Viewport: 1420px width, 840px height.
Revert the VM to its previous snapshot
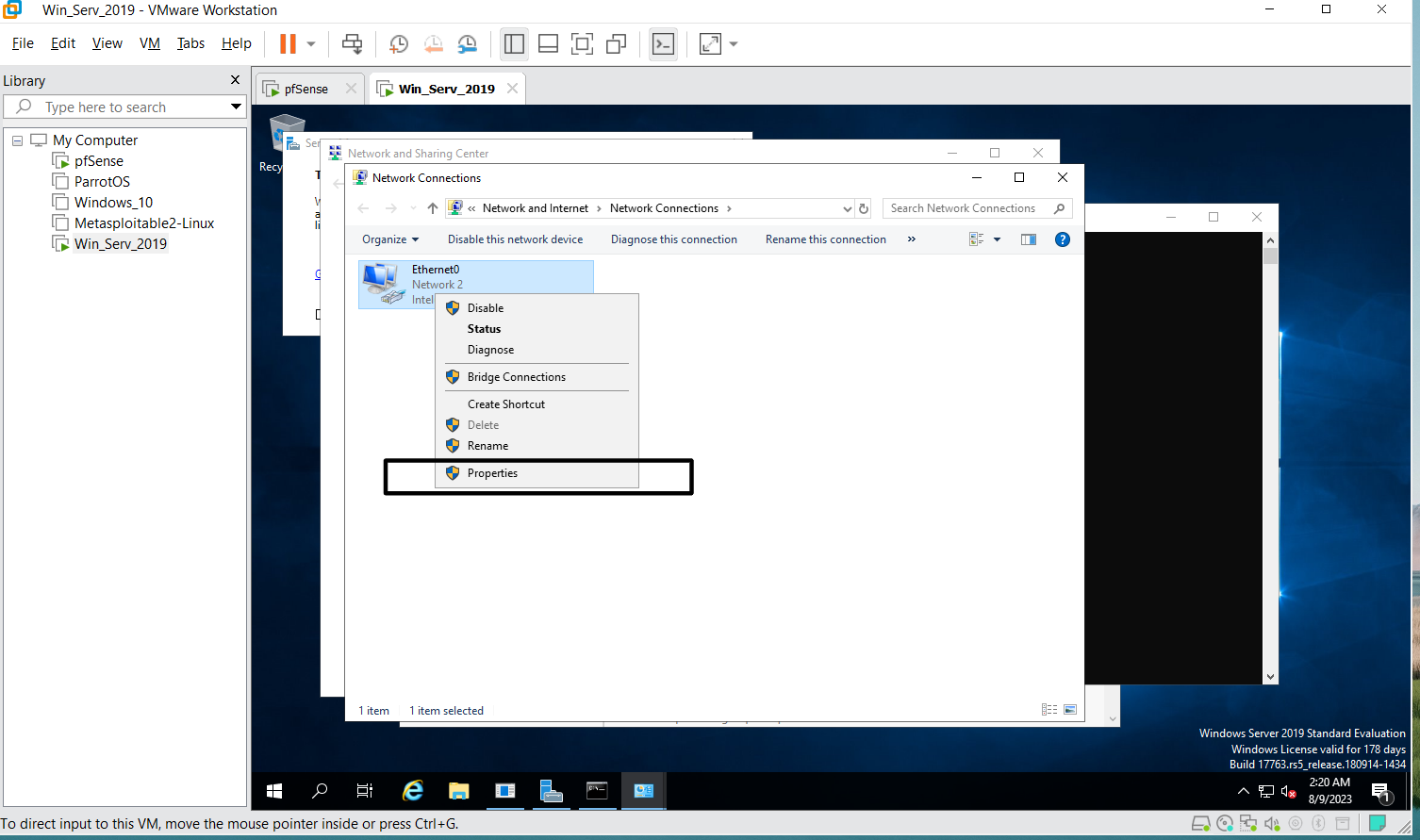(x=433, y=43)
